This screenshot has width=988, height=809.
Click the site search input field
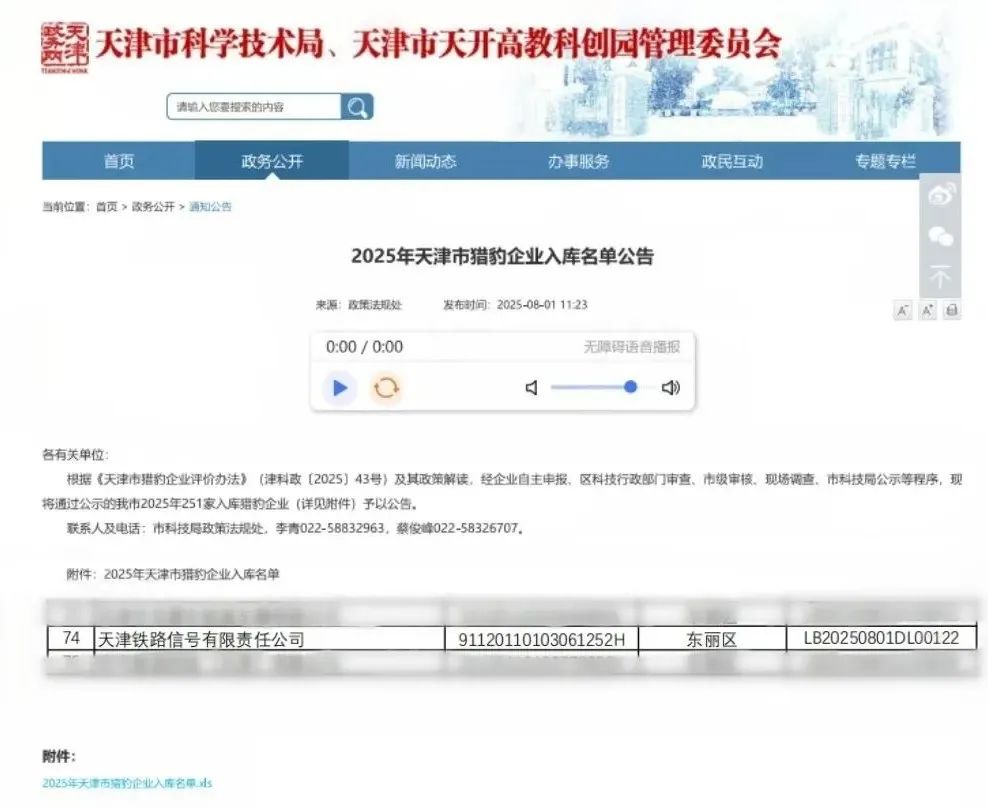click(254, 107)
